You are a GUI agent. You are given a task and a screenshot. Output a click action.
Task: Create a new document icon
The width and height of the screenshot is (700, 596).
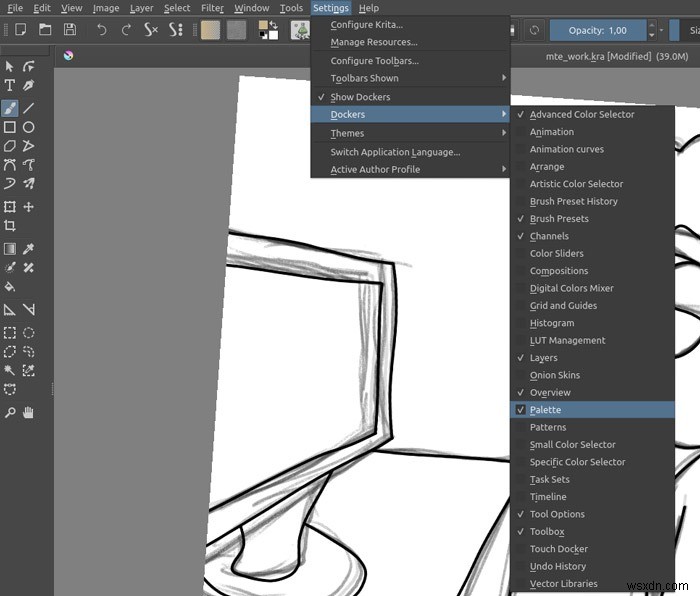coord(21,30)
